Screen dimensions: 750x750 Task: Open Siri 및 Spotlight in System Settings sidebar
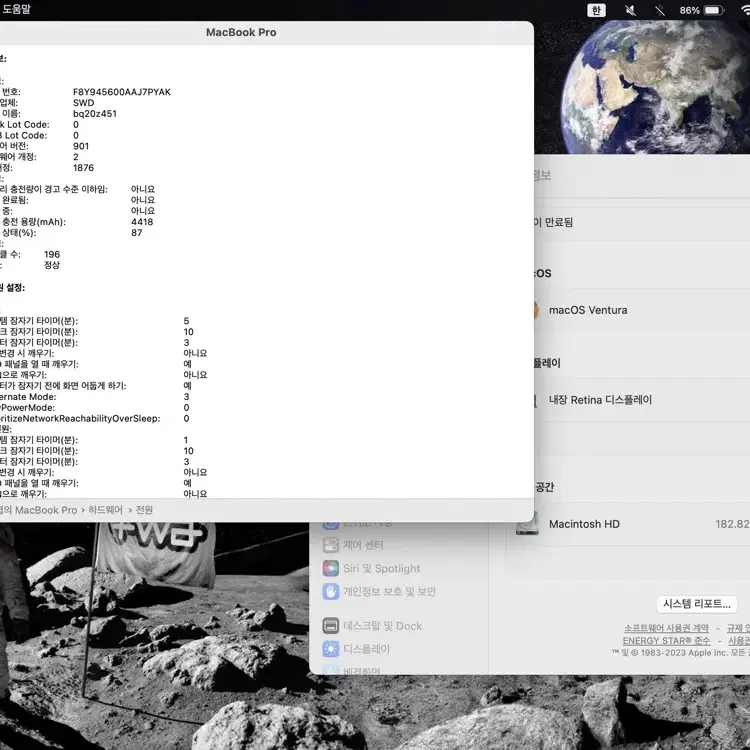(371, 568)
